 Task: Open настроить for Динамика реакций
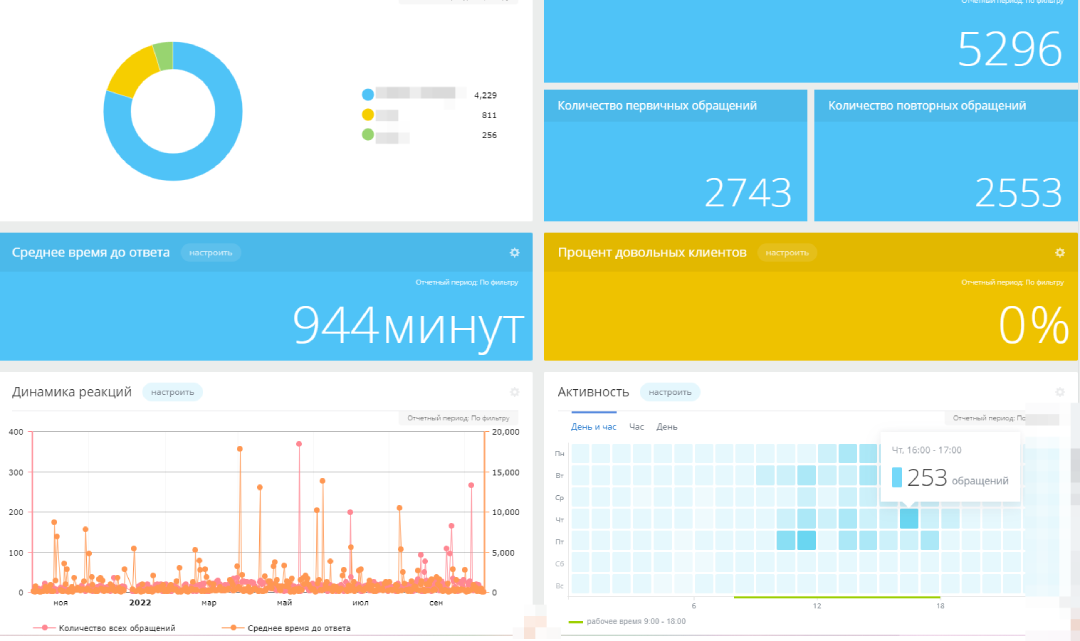pos(172,392)
